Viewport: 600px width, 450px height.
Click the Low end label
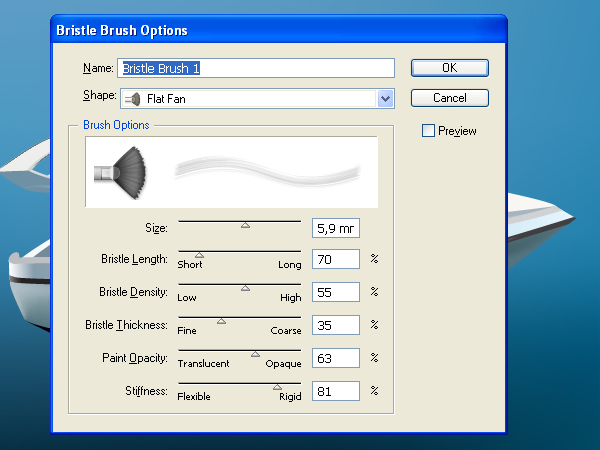point(187,297)
